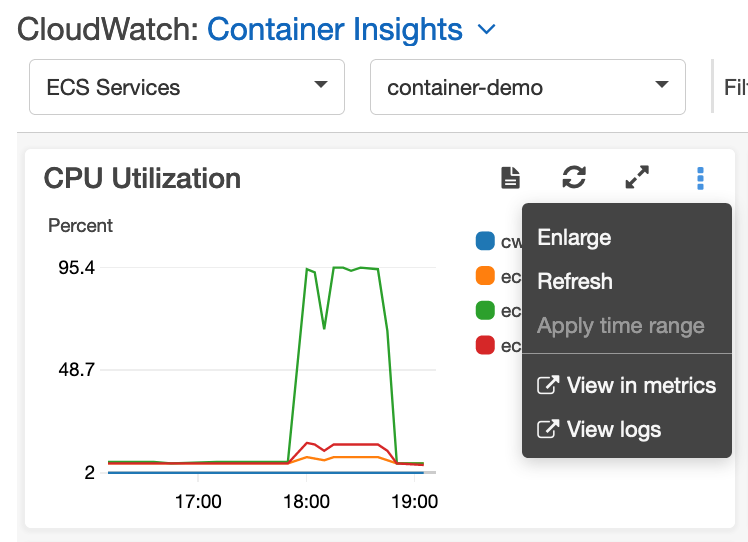The image size is (748, 542).
Task: Click the 18:00 marker on the time axis
Action: pos(306,501)
